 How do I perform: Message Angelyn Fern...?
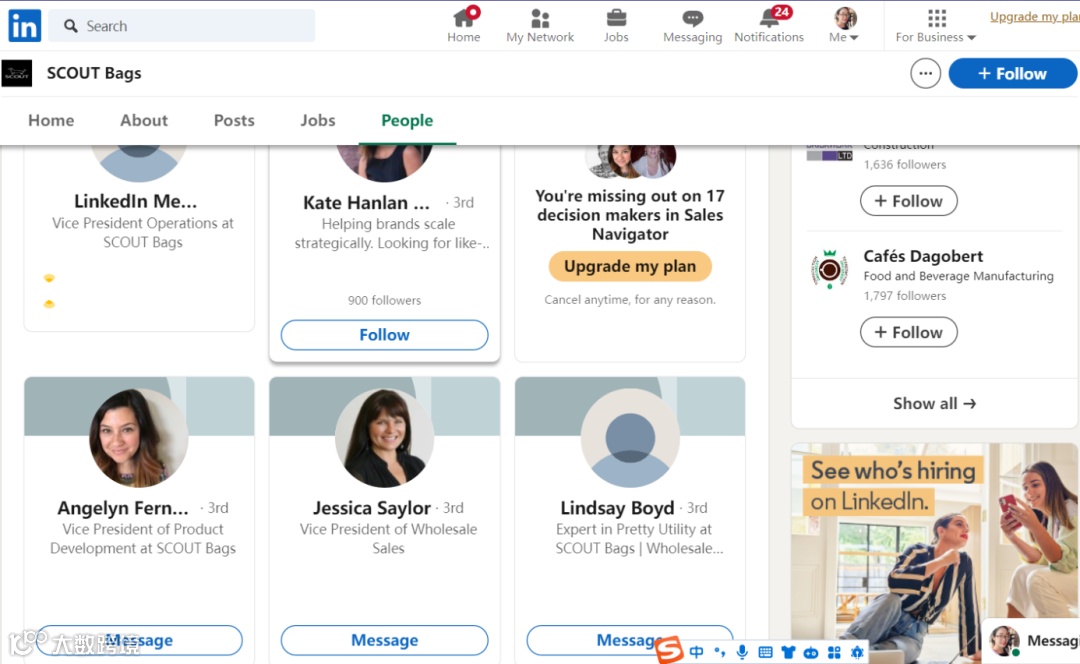[x=139, y=640]
